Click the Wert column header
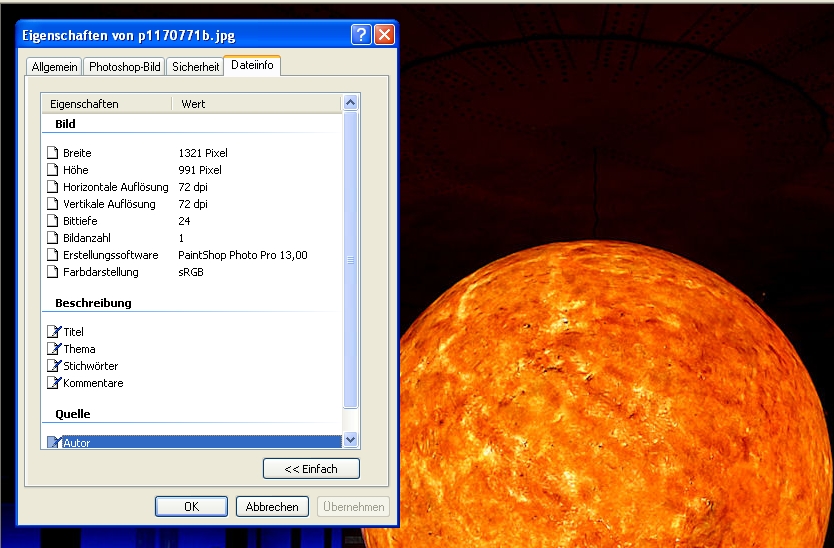 click(x=256, y=104)
